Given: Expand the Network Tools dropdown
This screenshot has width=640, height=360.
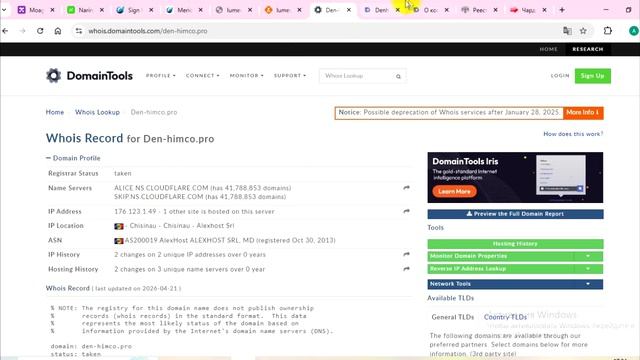Looking at the screenshot, I should 515,284.
